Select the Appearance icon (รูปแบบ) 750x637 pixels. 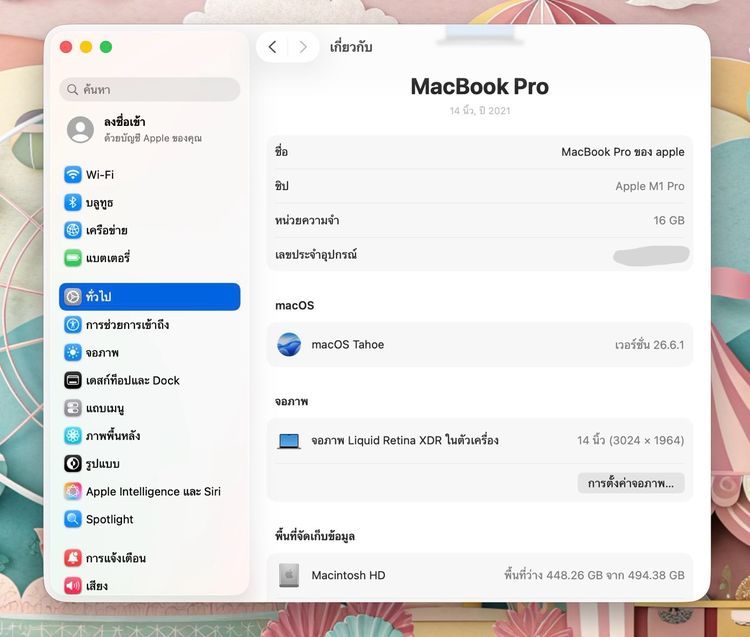coord(73,463)
